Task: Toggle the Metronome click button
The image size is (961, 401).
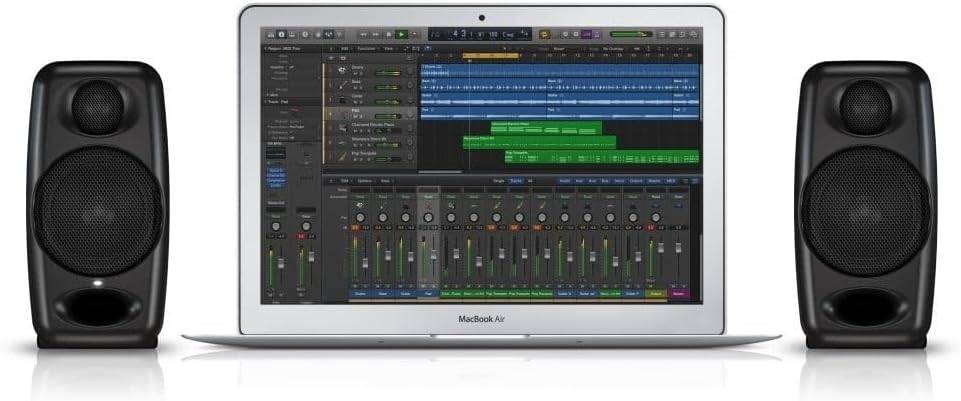Action: (596, 35)
